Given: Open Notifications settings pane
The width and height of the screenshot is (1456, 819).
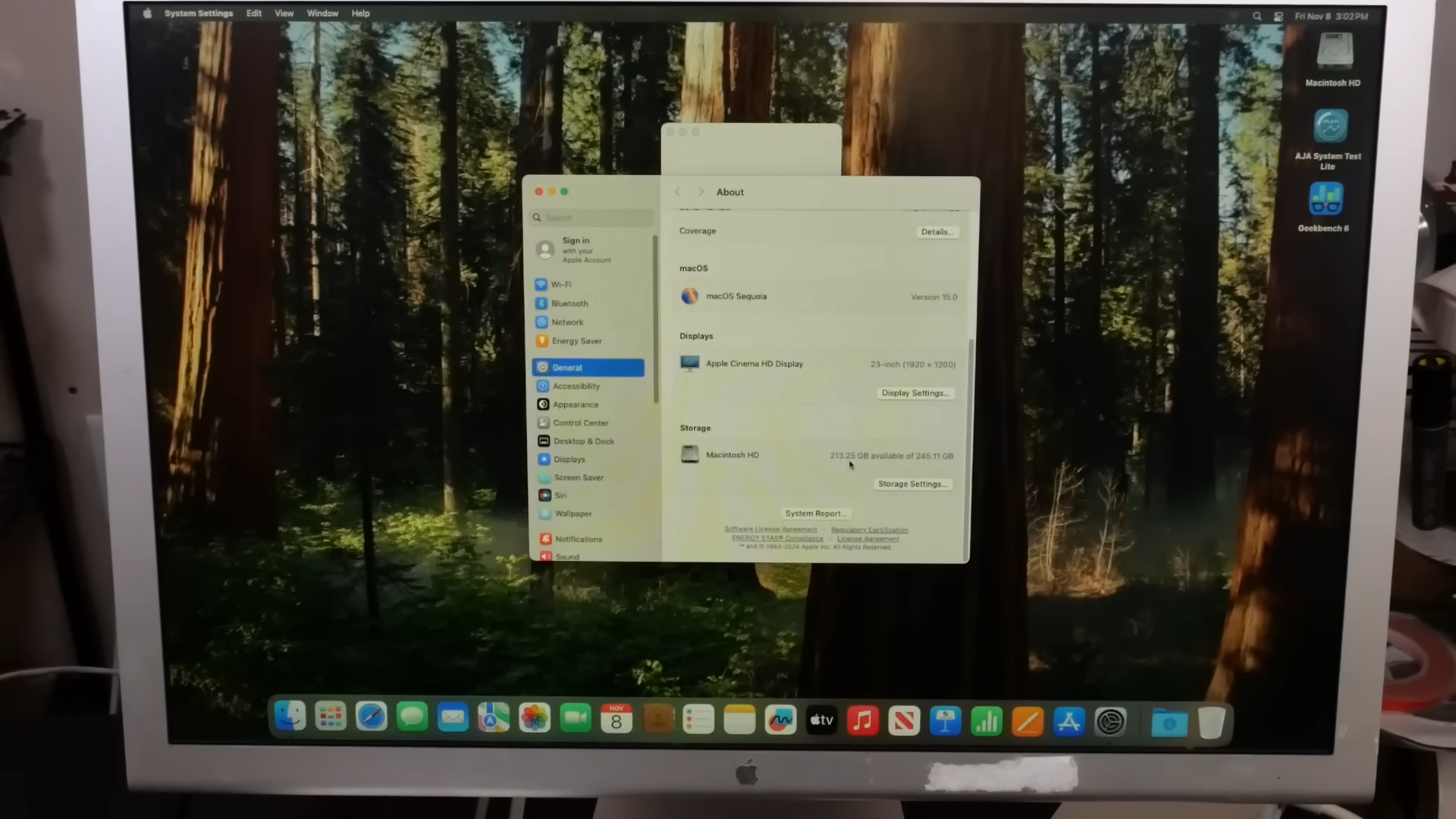Looking at the screenshot, I should 578,539.
